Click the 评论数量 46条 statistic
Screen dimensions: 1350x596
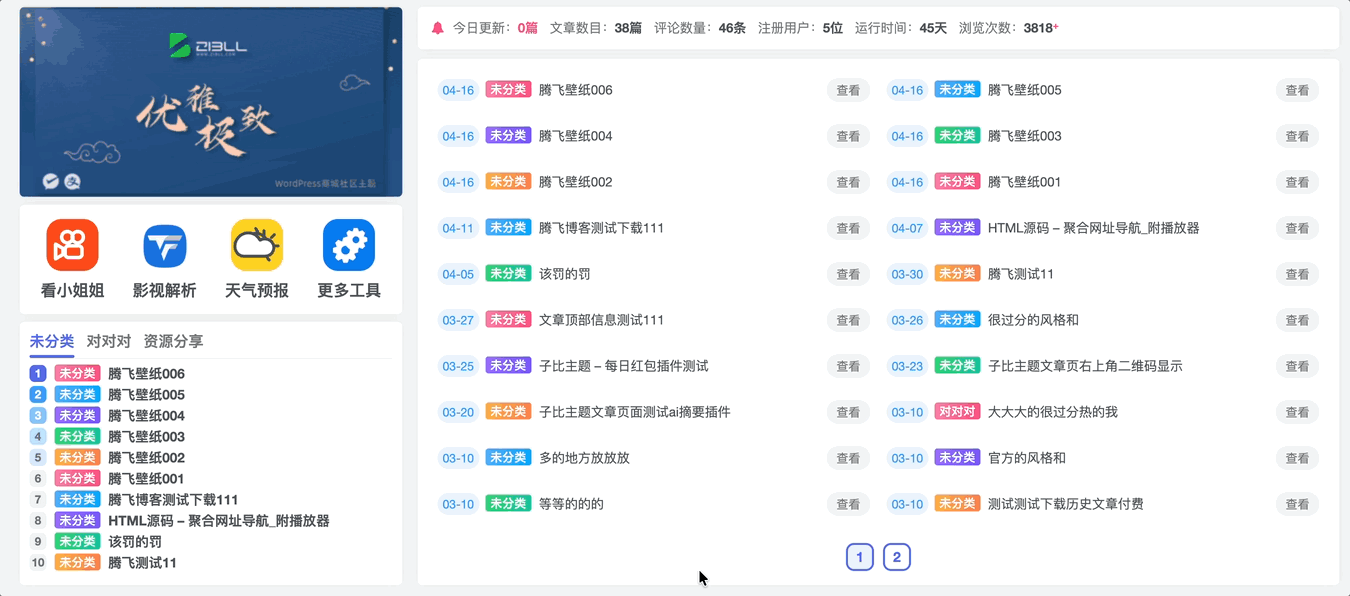pyautogui.click(x=700, y=28)
